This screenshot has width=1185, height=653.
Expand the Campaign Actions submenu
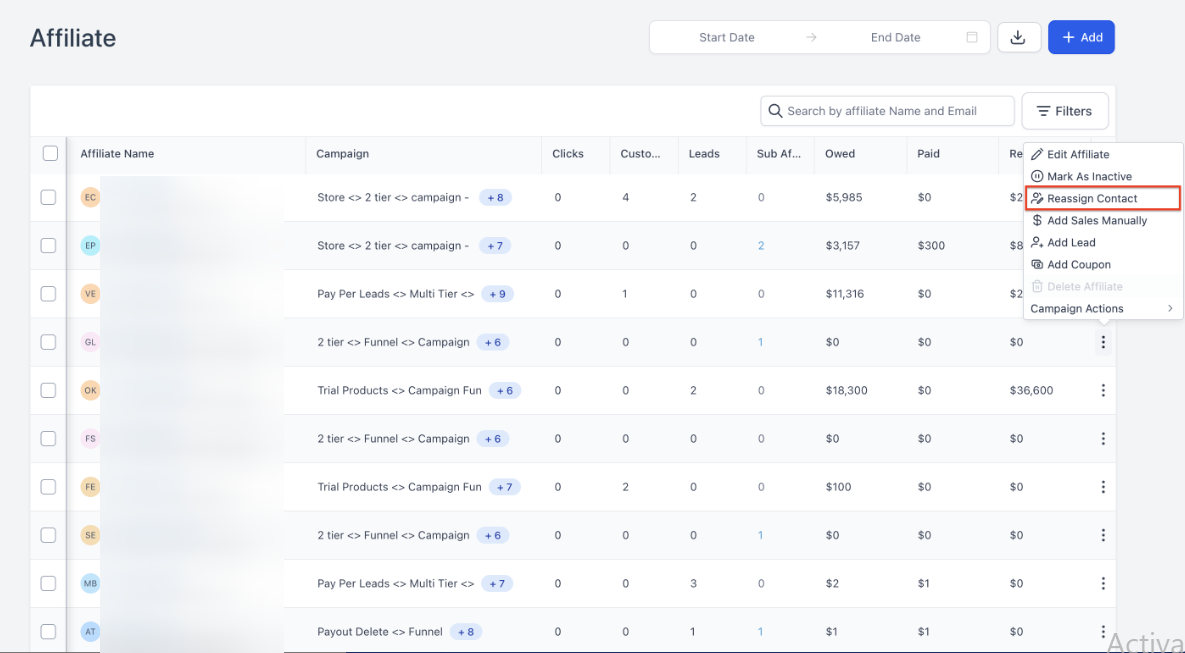1102,309
